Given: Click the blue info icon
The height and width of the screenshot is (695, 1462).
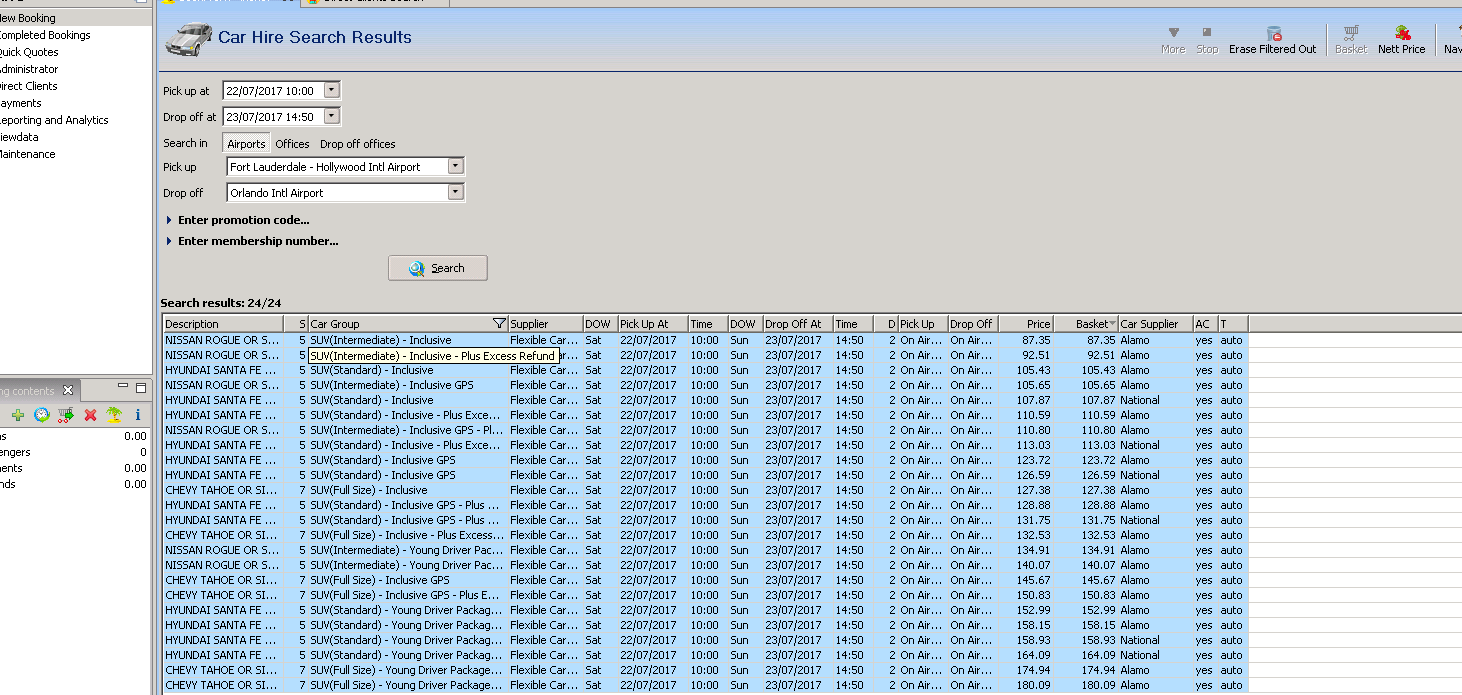Looking at the screenshot, I should coord(138,415).
